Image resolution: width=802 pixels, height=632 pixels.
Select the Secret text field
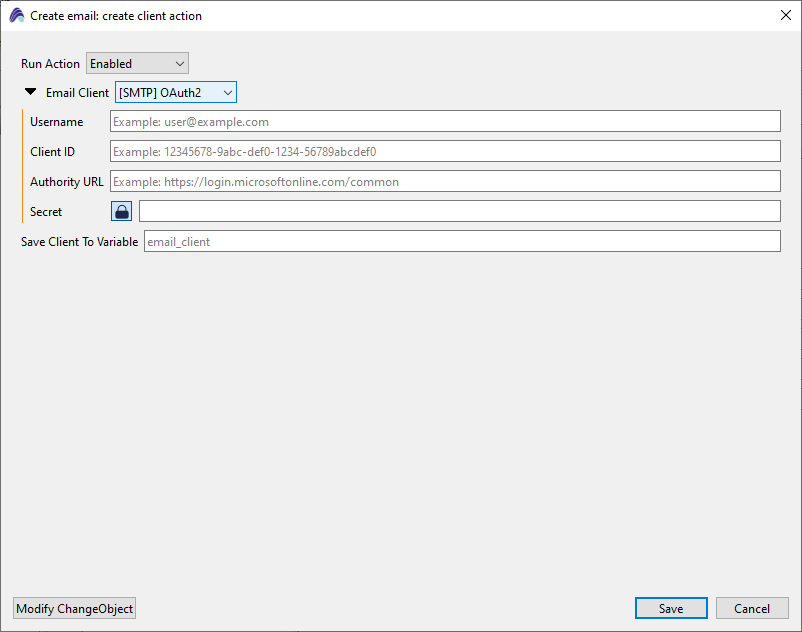tap(459, 211)
